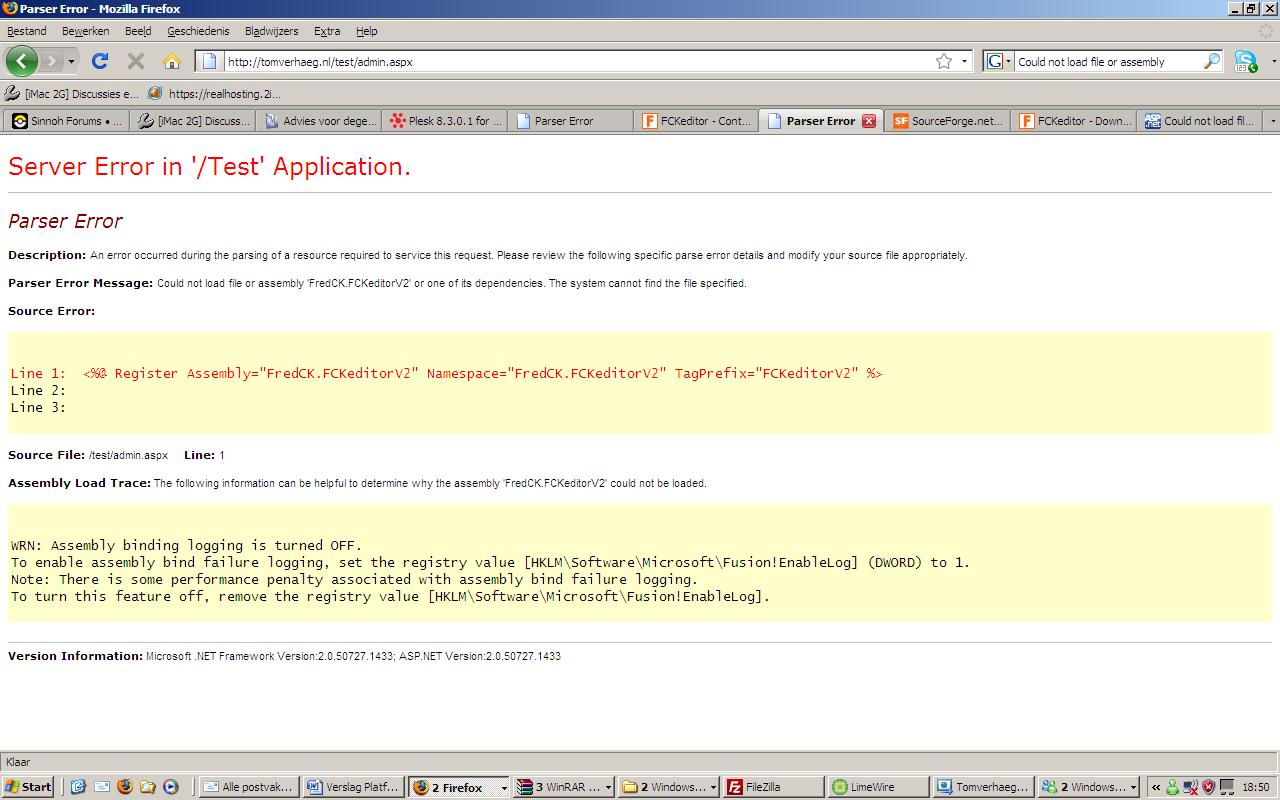This screenshot has height=800, width=1280.
Task: Click the green Messenger tray icon
Action: [x=1174, y=787]
